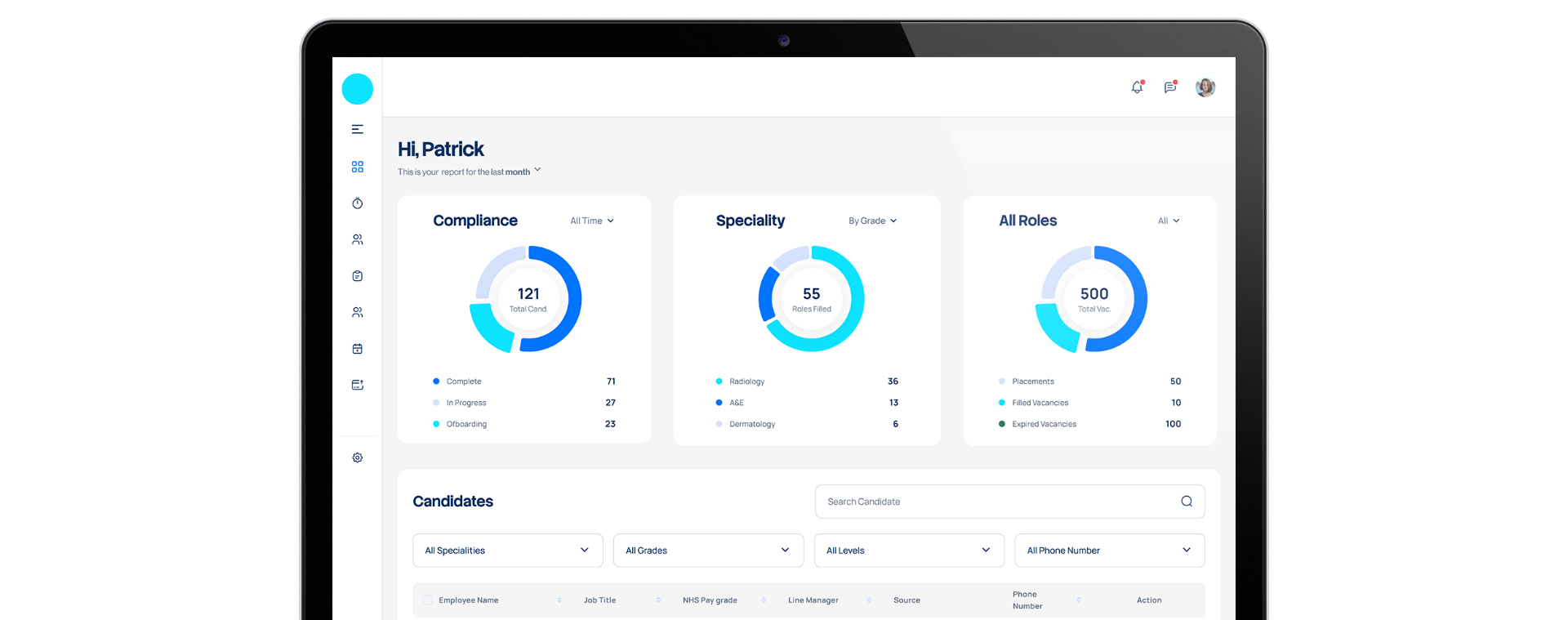Open notifications bell icon
Image resolution: width=1568 pixels, height=620 pixels.
1137,87
